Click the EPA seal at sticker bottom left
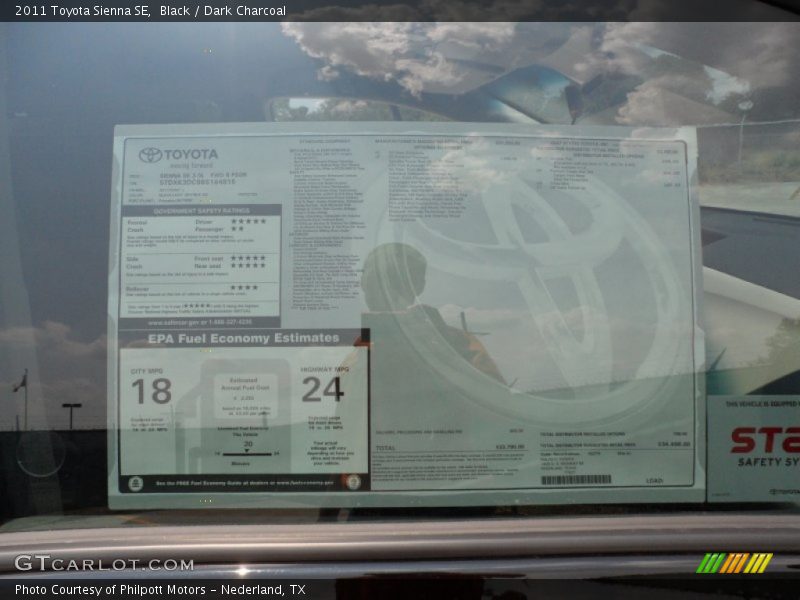The image size is (800, 600). (x=136, y=483)
